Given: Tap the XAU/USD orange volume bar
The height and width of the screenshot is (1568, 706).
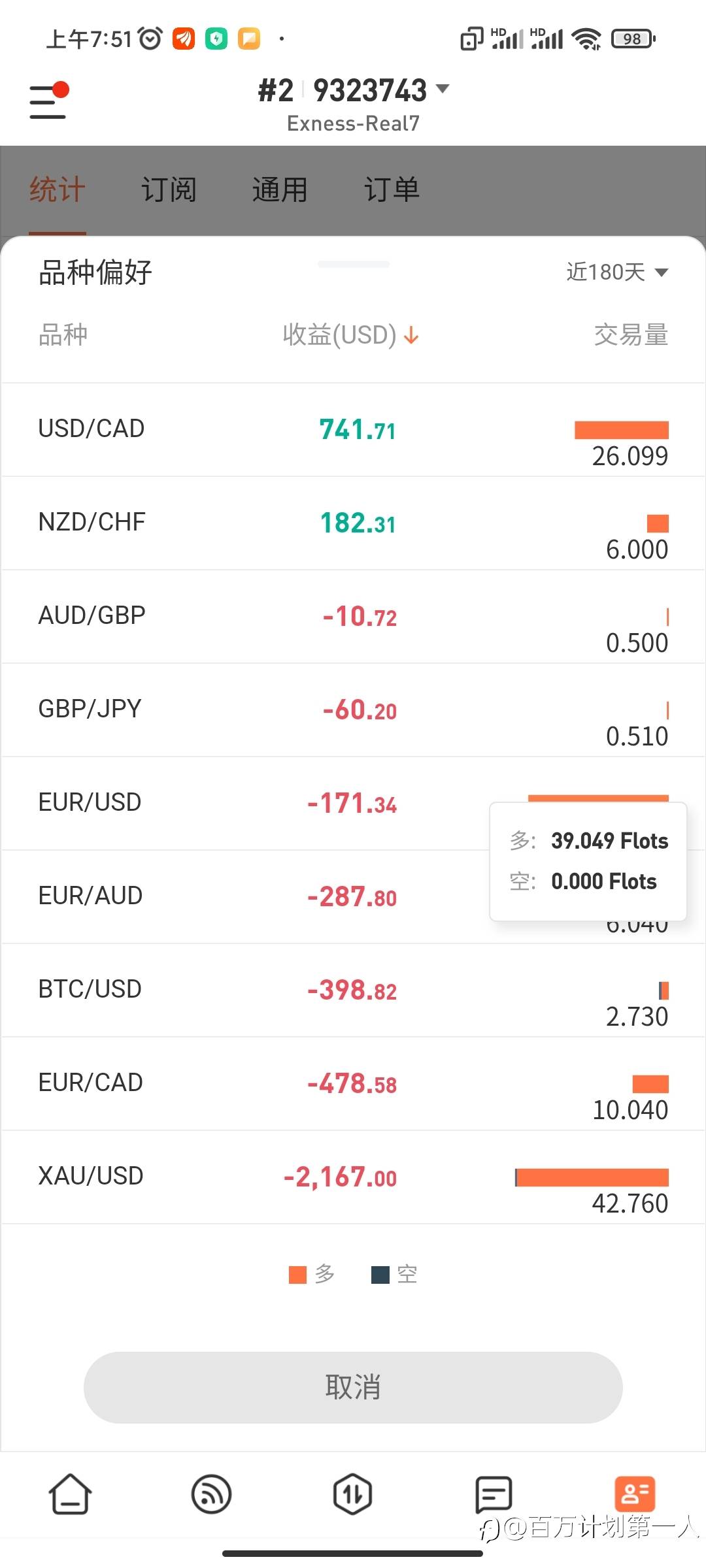Looking at the screenshot, I should point(592,1177).
